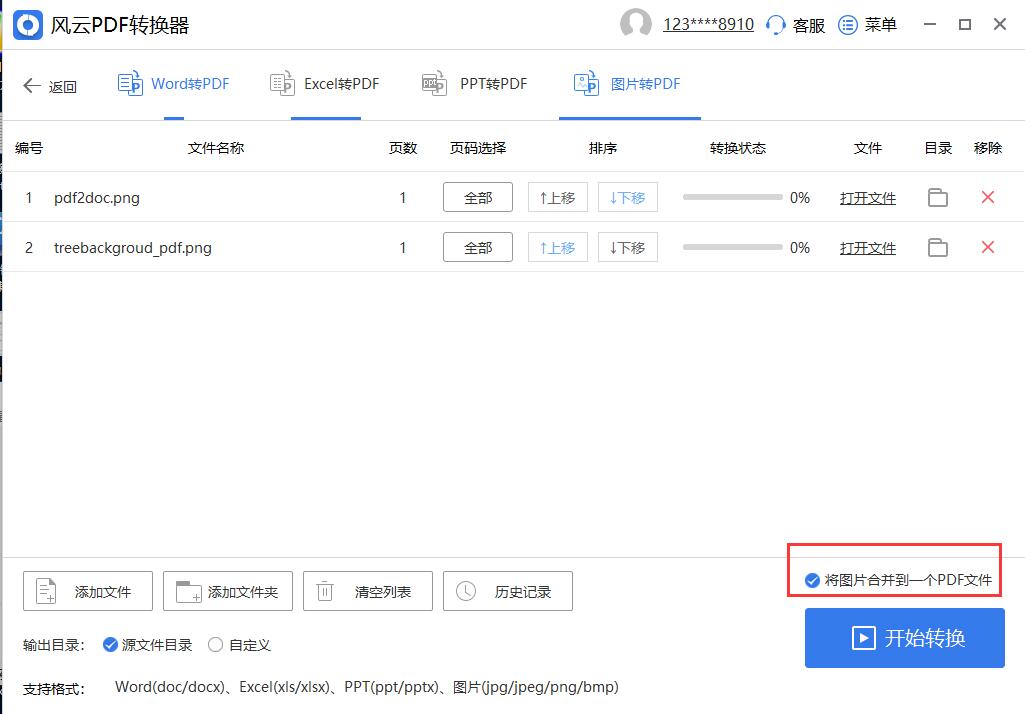1025x714 pixels.
Task: Remove treebackgroud_pdf.png with its red X
Action: pos(987,247)
